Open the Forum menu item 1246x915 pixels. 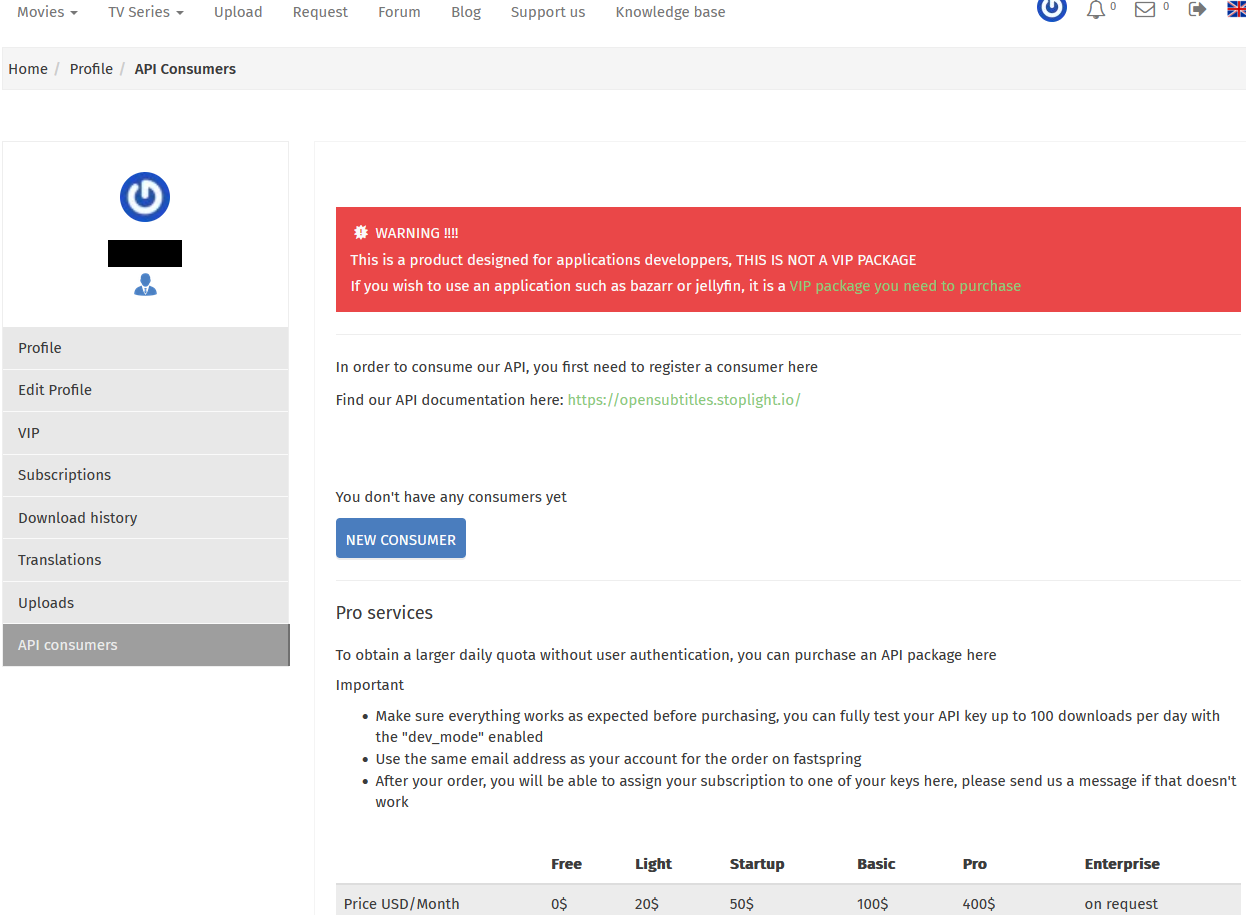pos(399,12)
